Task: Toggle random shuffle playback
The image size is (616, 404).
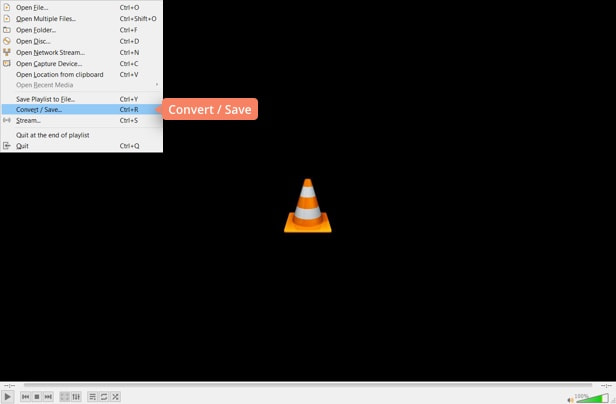Action: point(116,397)
